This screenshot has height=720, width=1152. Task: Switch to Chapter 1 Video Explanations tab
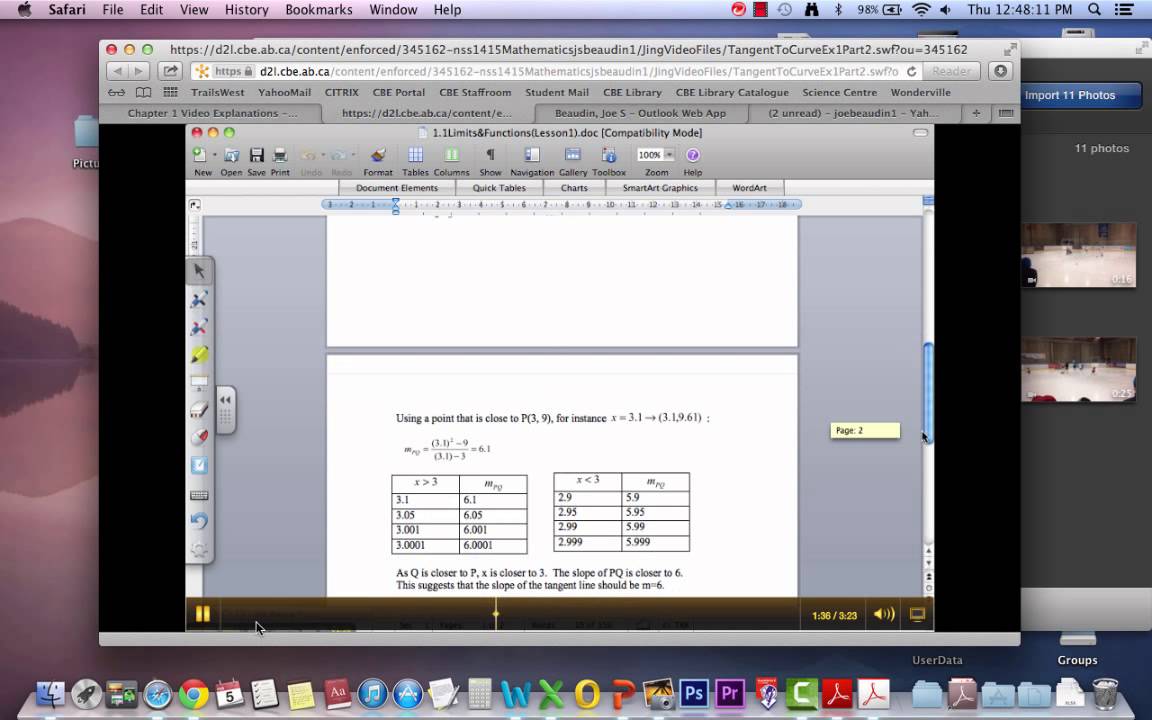point(212,113)
